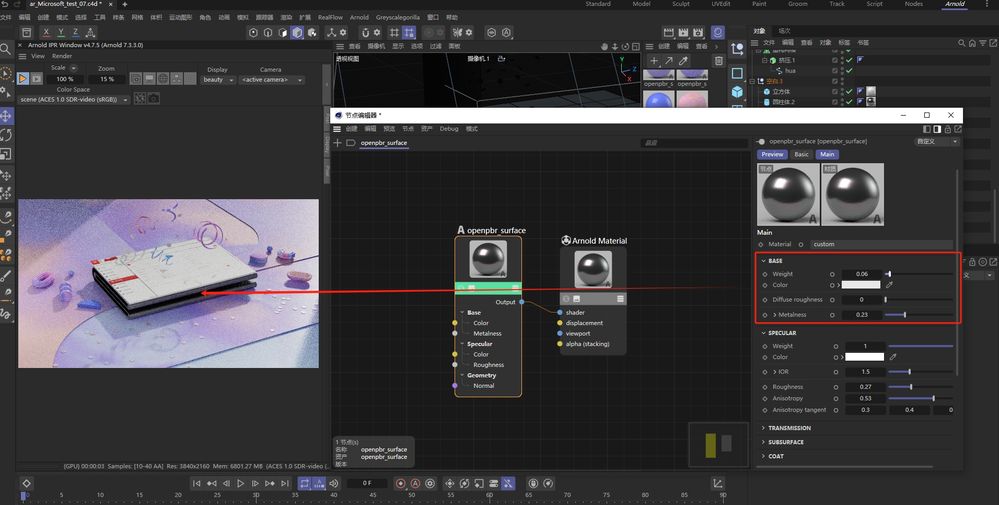Click the lock icon in node attribute panel
Viewport: 999px width, 505px height.
click(947, 129)
